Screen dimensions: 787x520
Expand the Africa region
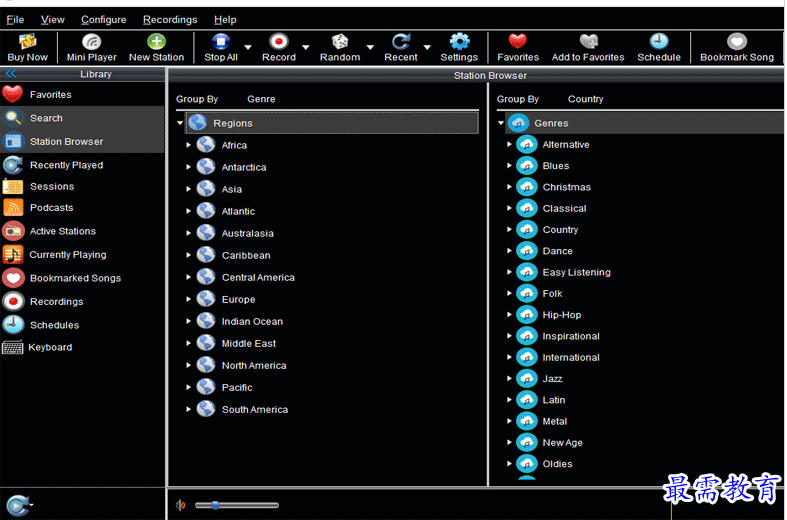click(189, 145)
